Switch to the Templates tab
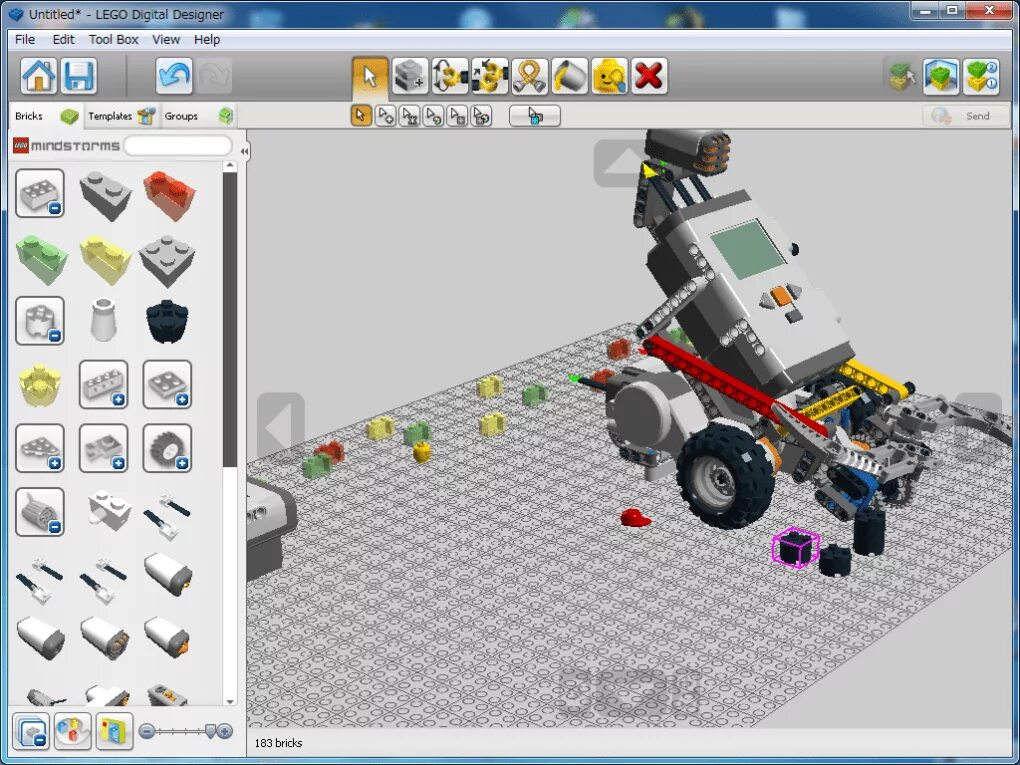 pos(121,116)
